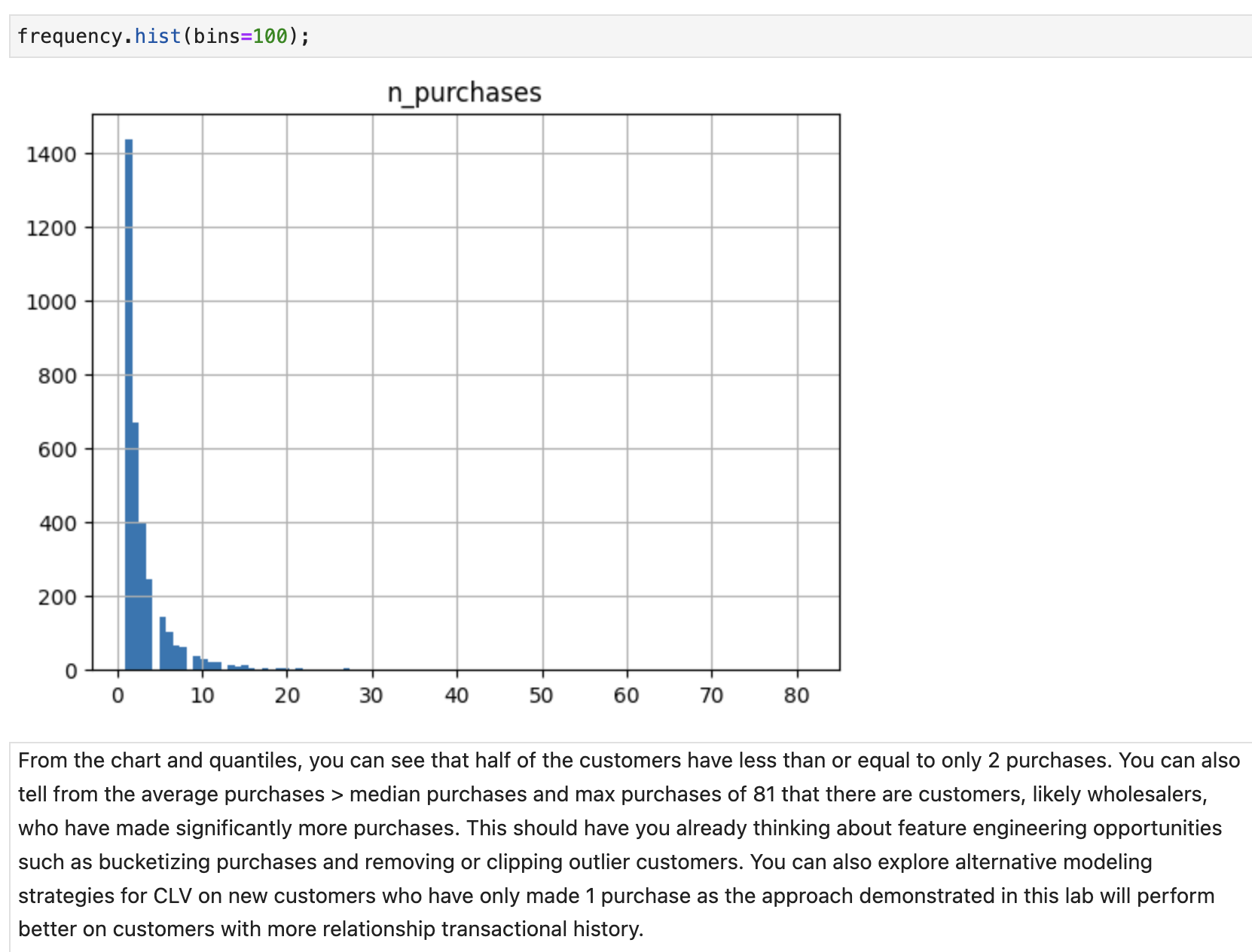Image resolution: width=1252 pixels, height=952 pixels.
Task: Click the x-axis label 40
Action: click(457, 695)
